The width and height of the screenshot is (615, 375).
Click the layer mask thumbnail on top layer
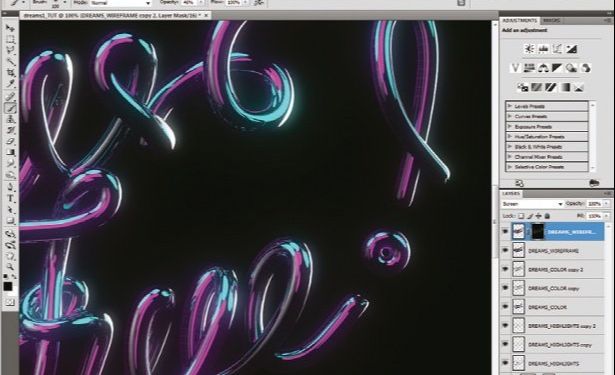(x=537, y=231)
